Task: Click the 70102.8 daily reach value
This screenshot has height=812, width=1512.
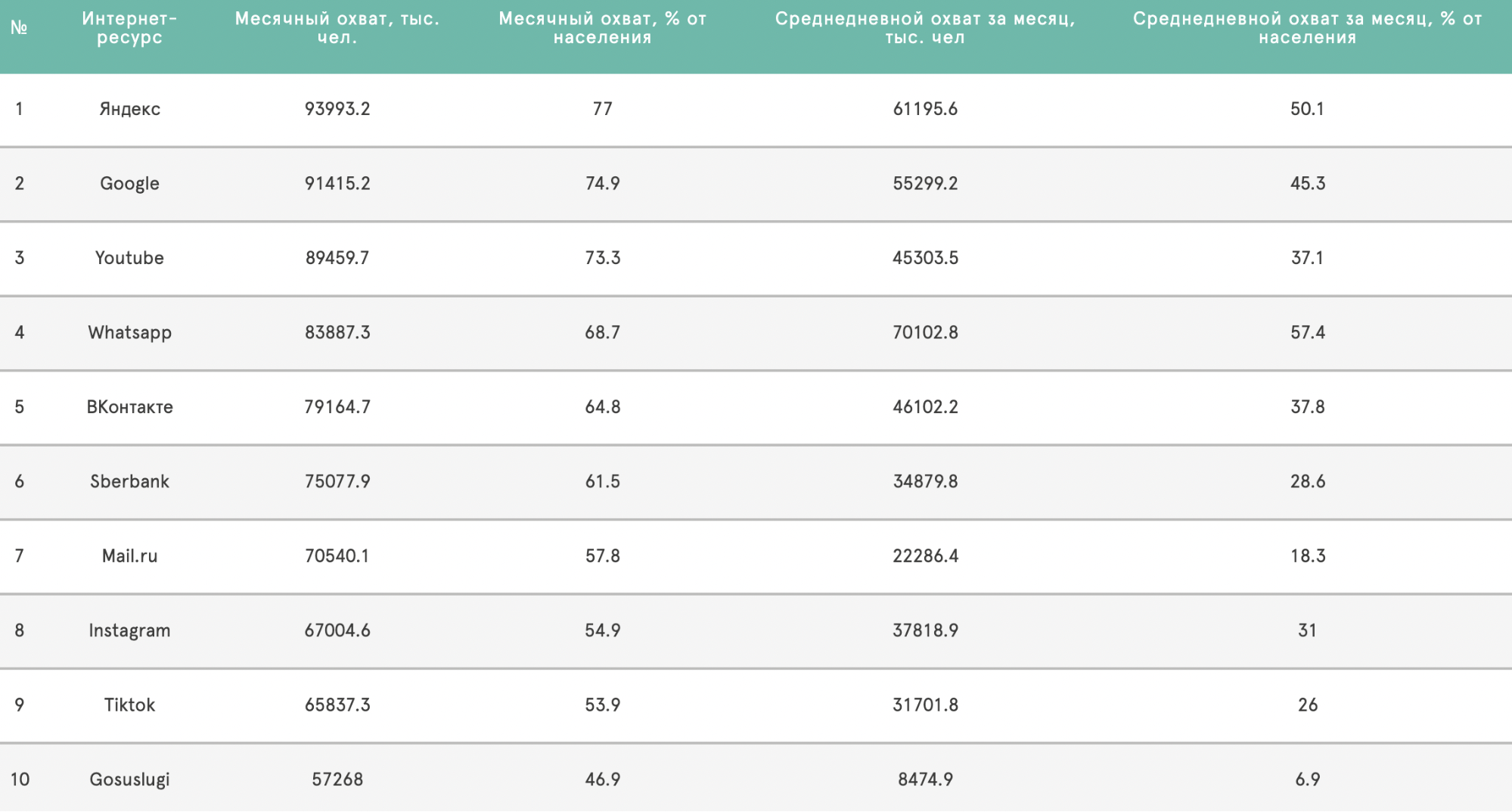Action: 925,332
